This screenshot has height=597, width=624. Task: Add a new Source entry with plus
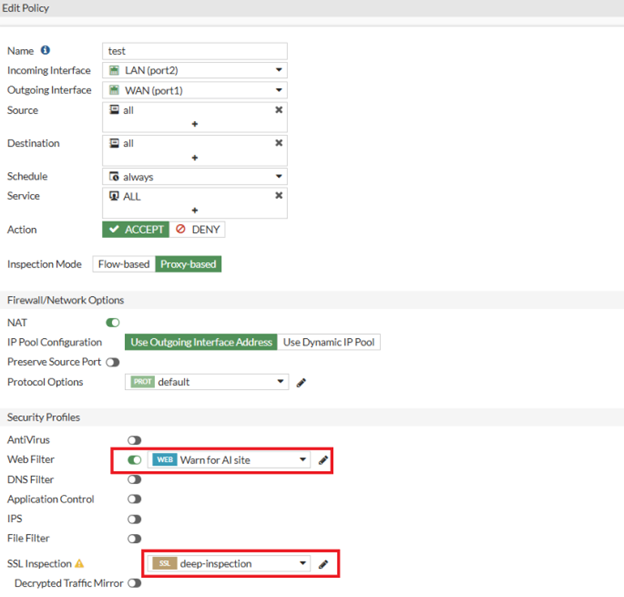(x=195, y=124)
